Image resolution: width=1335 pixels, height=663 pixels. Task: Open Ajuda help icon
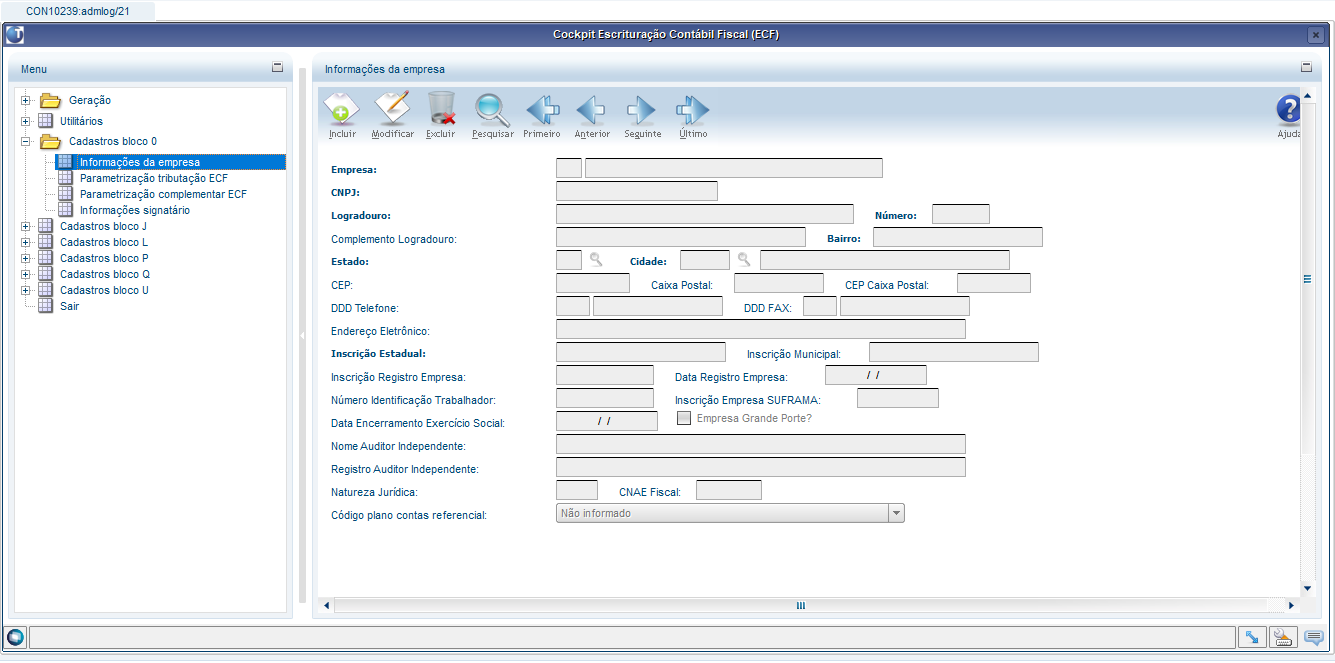pos(1288,110)
